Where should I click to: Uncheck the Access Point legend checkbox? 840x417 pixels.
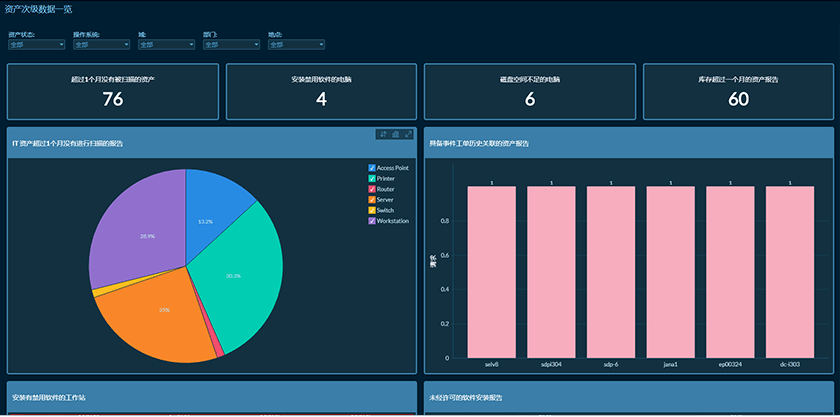pos(372,168)
